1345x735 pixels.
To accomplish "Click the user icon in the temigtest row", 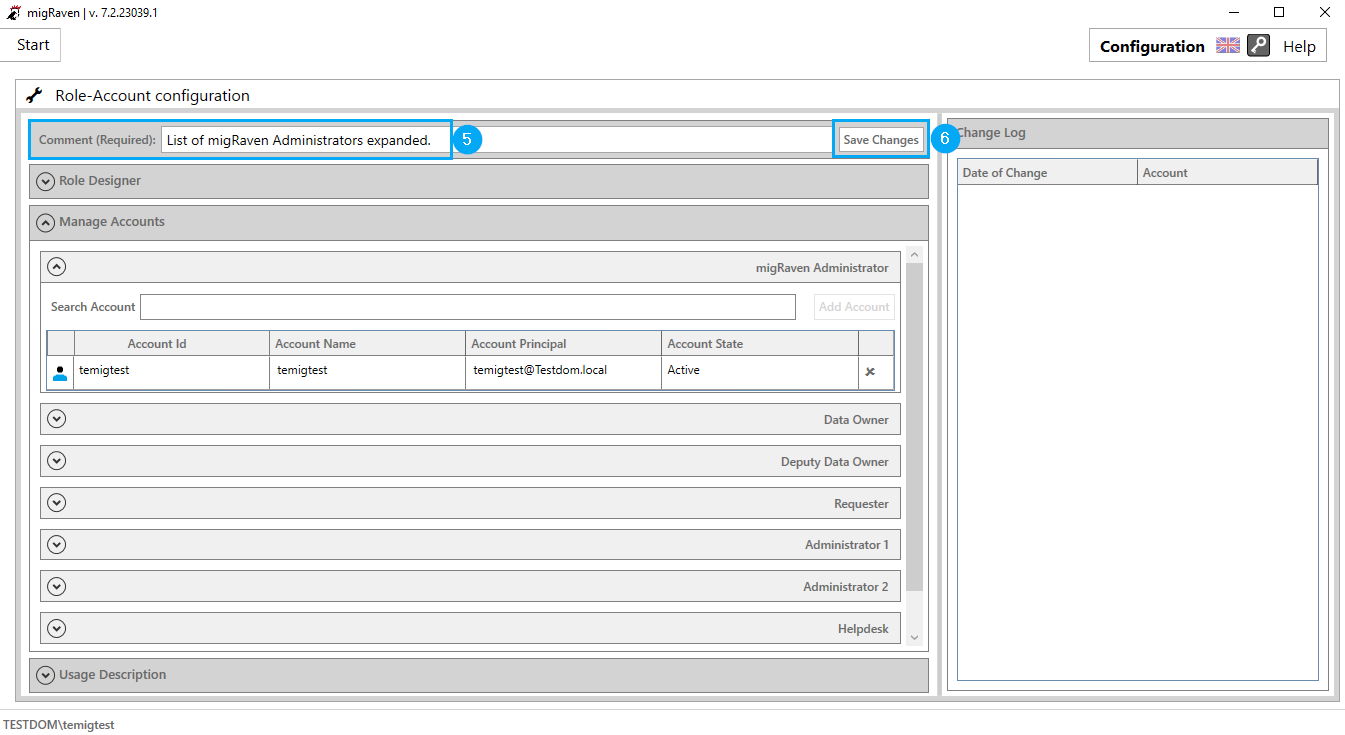I will (x=60, y=373).
